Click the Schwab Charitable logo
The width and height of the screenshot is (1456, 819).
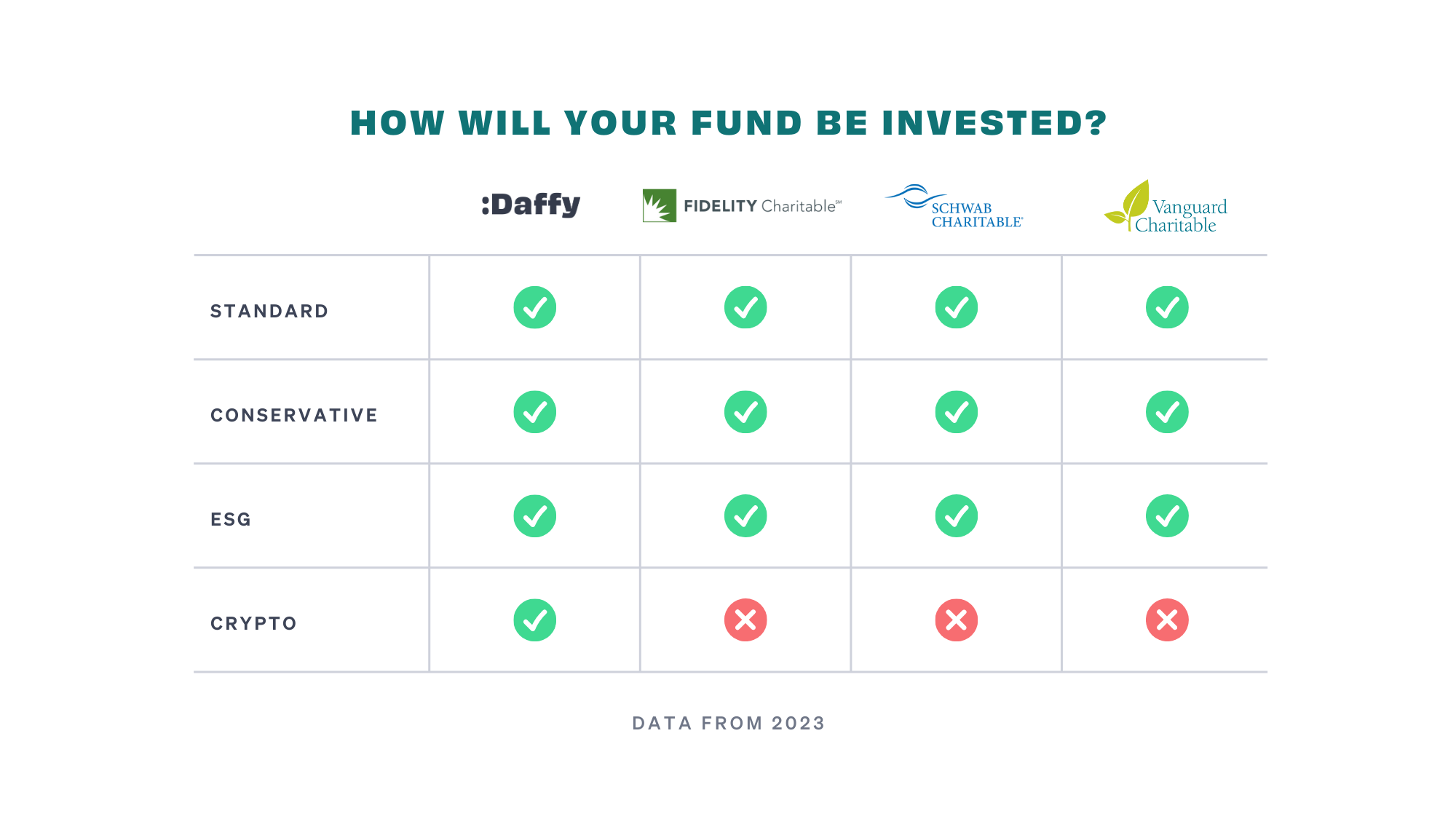[954, 207]
